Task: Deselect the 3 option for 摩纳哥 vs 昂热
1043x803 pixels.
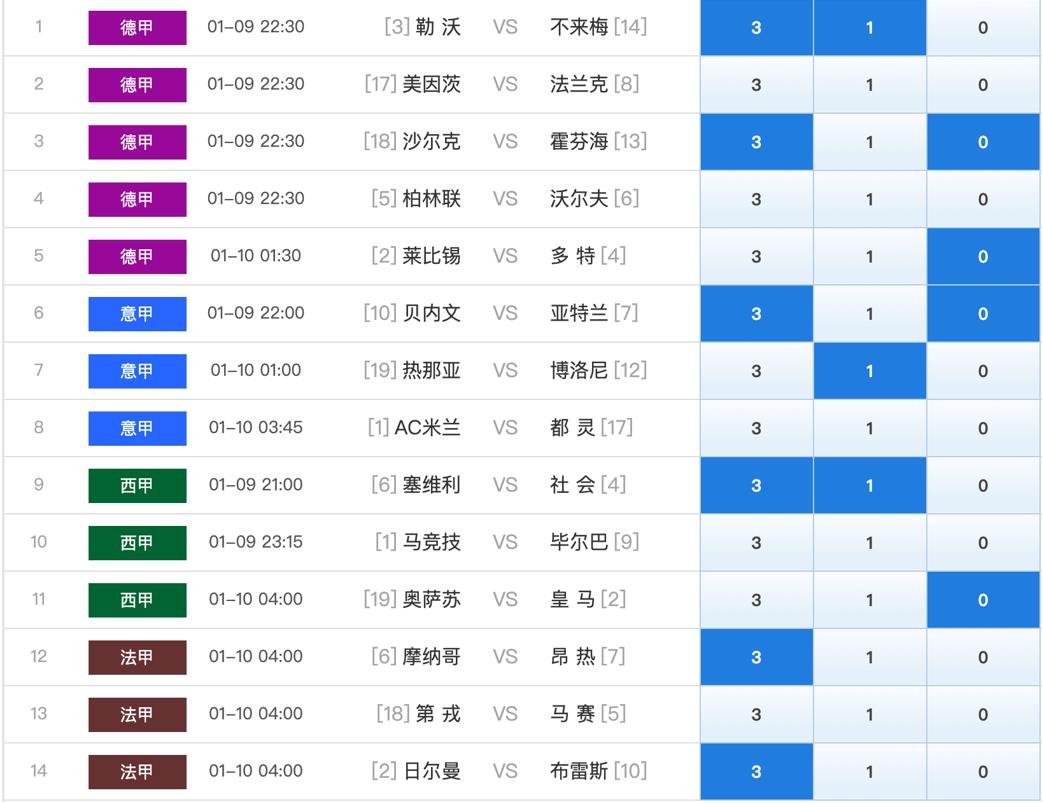Action: coord(756,657)
